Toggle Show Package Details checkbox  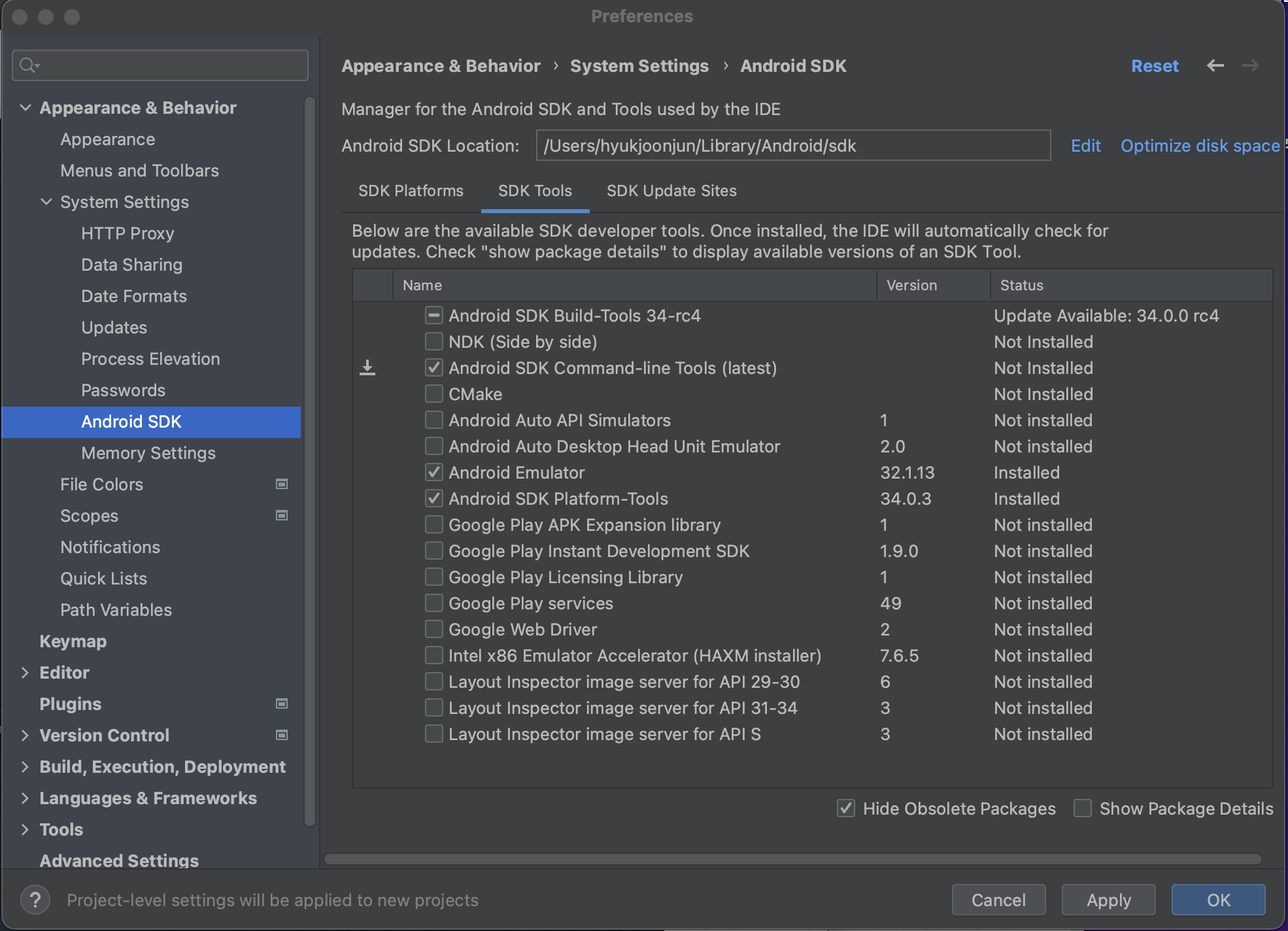click(x=1083, y=808)
